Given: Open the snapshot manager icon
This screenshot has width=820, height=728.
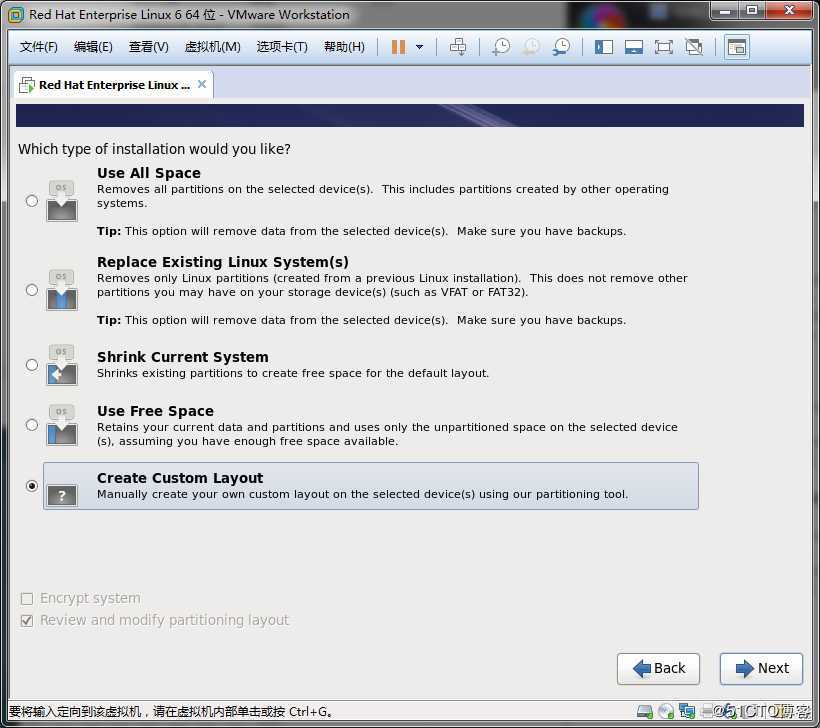Looking at the screenshot, I should pos(562,47).
